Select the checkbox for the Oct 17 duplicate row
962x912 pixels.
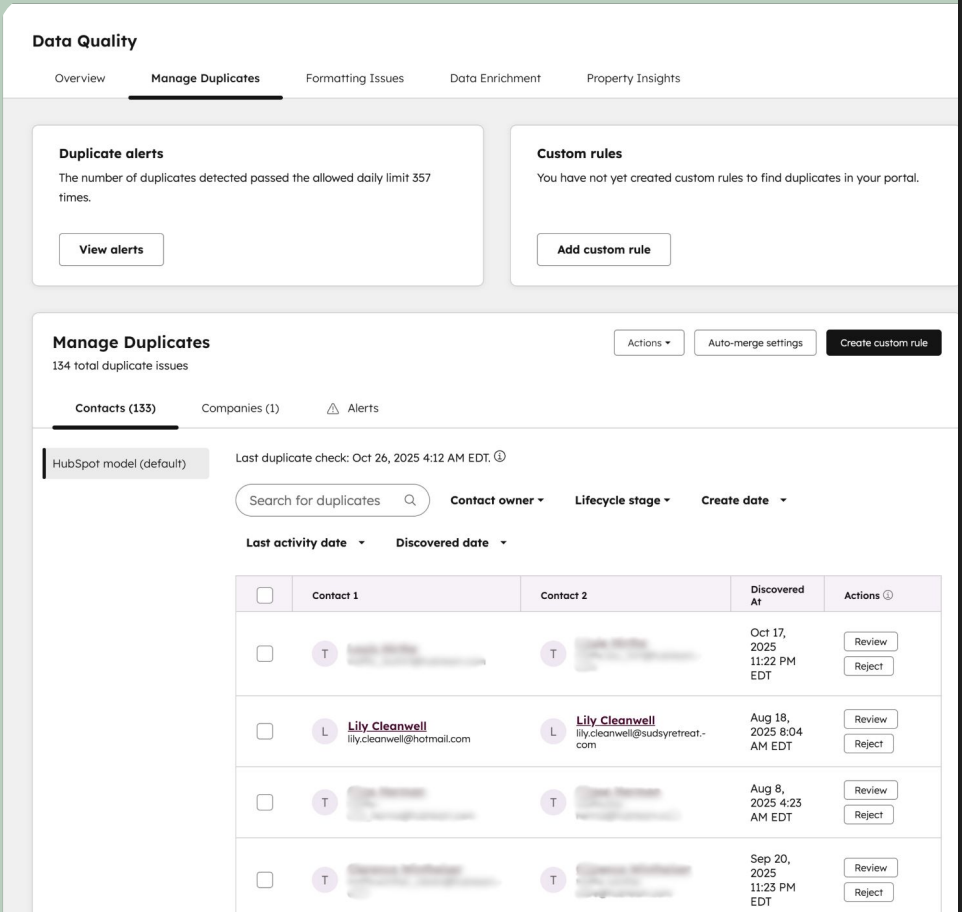point(265,653)
